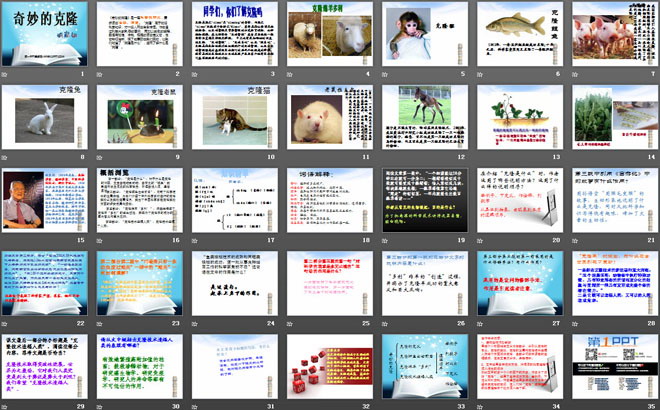Select the 克隆猫 cat slide

[235, 117]
